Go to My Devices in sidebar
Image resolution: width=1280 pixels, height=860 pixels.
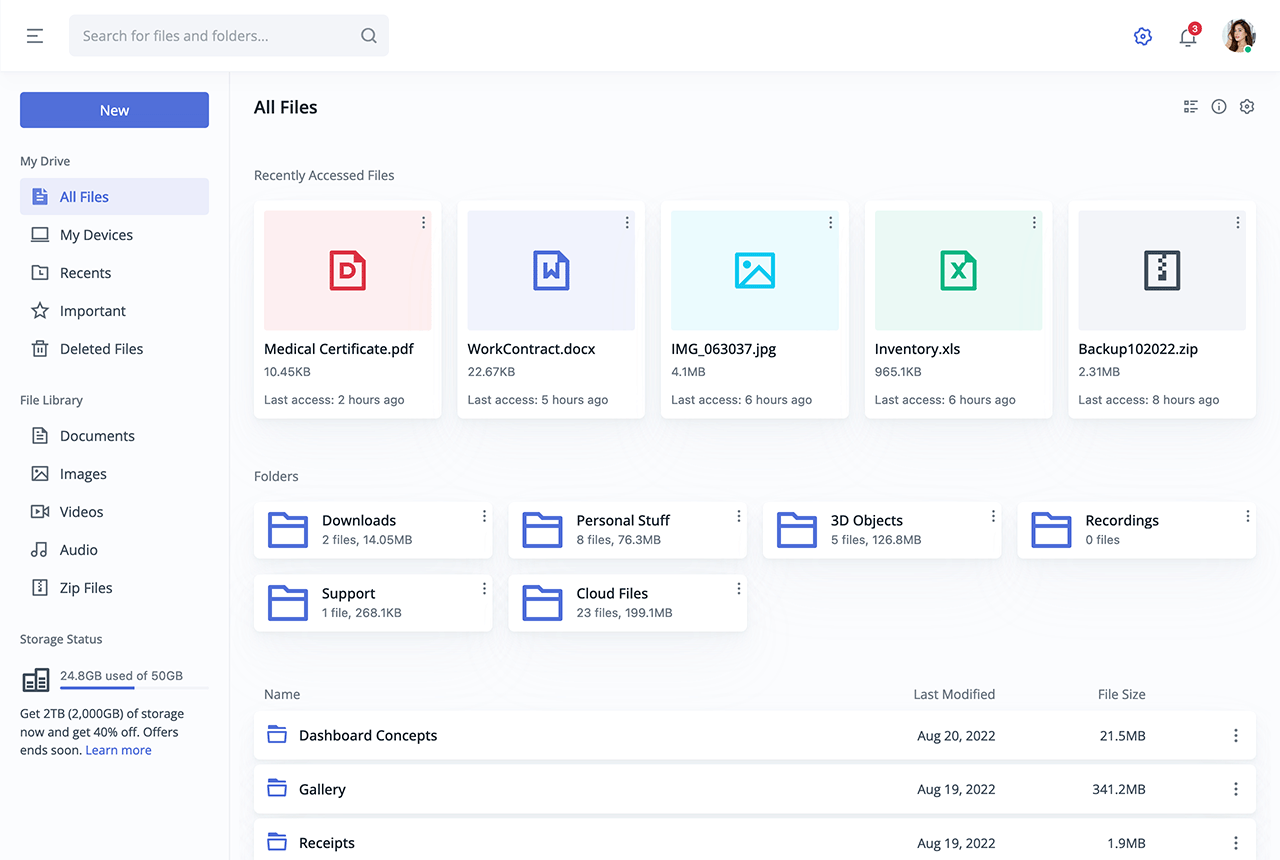pyautogui.click(x=96, y=235)
